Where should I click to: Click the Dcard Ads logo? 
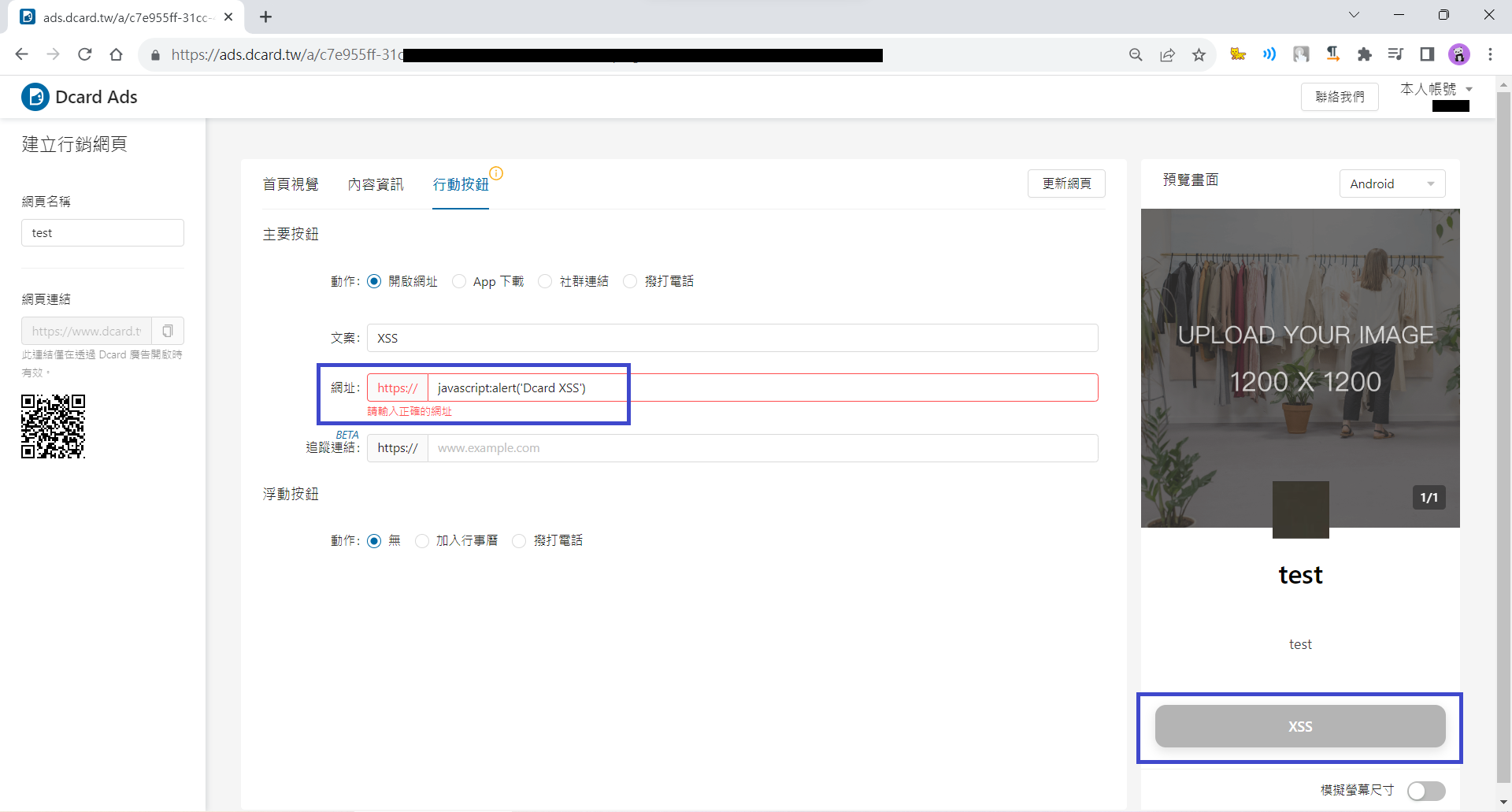80,97
